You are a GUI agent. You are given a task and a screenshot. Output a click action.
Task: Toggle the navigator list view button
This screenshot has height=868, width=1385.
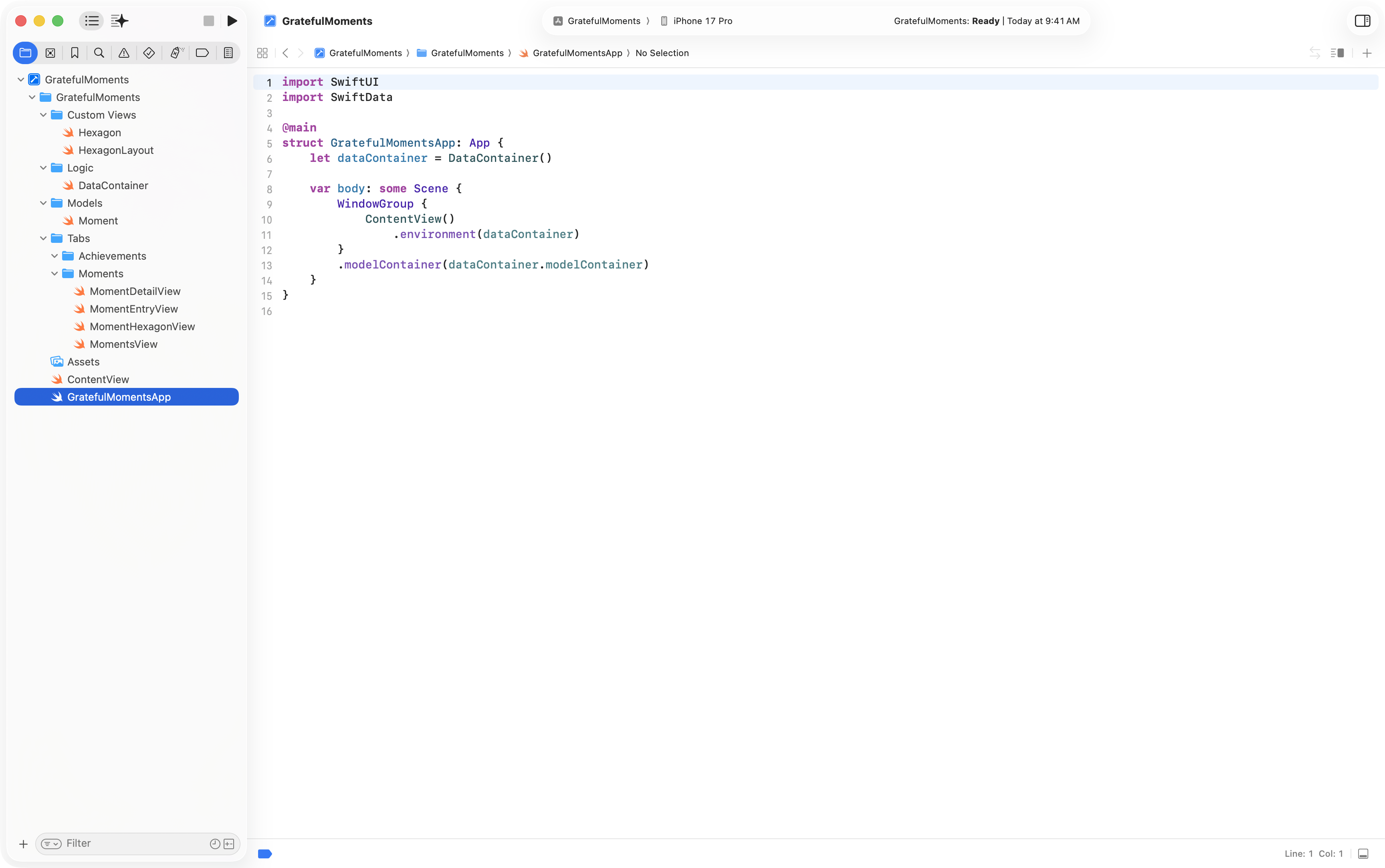pyautogui.click(x=92, y=21)
